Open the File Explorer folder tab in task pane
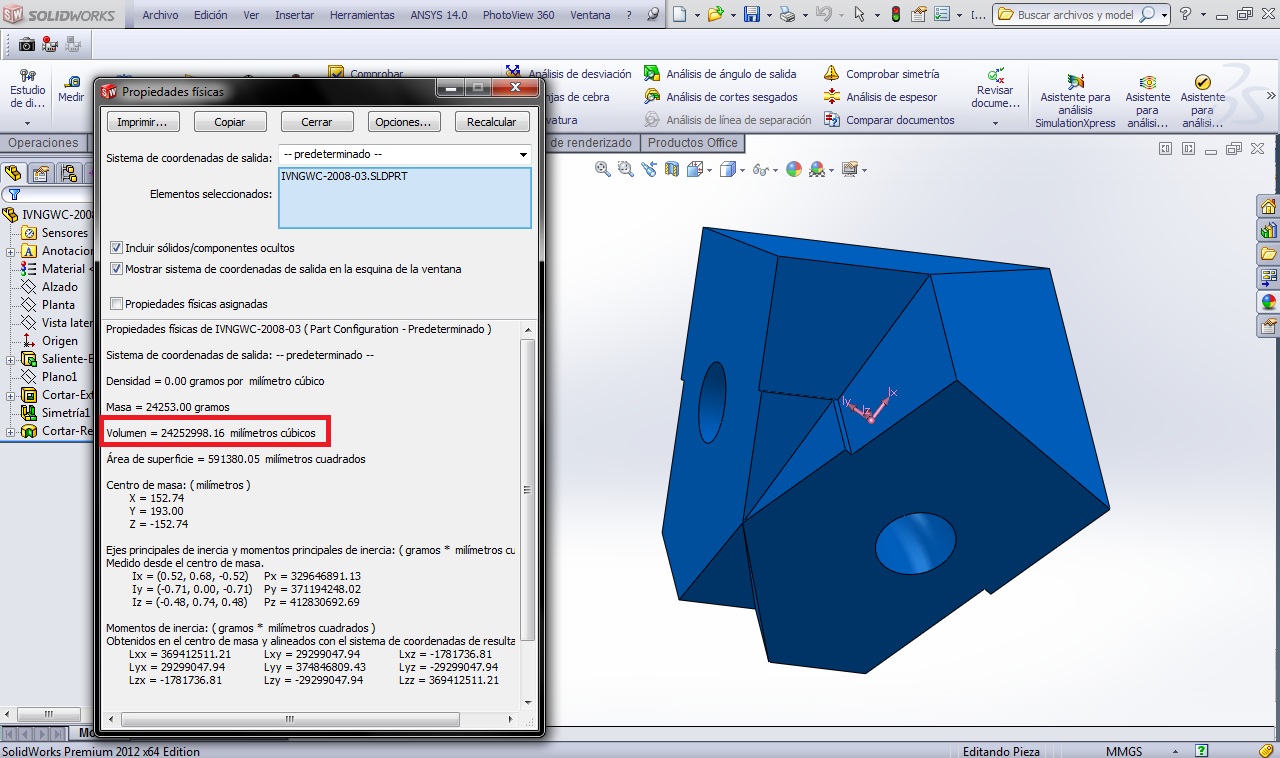Image resolution: width=1280 pixels, height=758 pixels. click(1268, 253)
